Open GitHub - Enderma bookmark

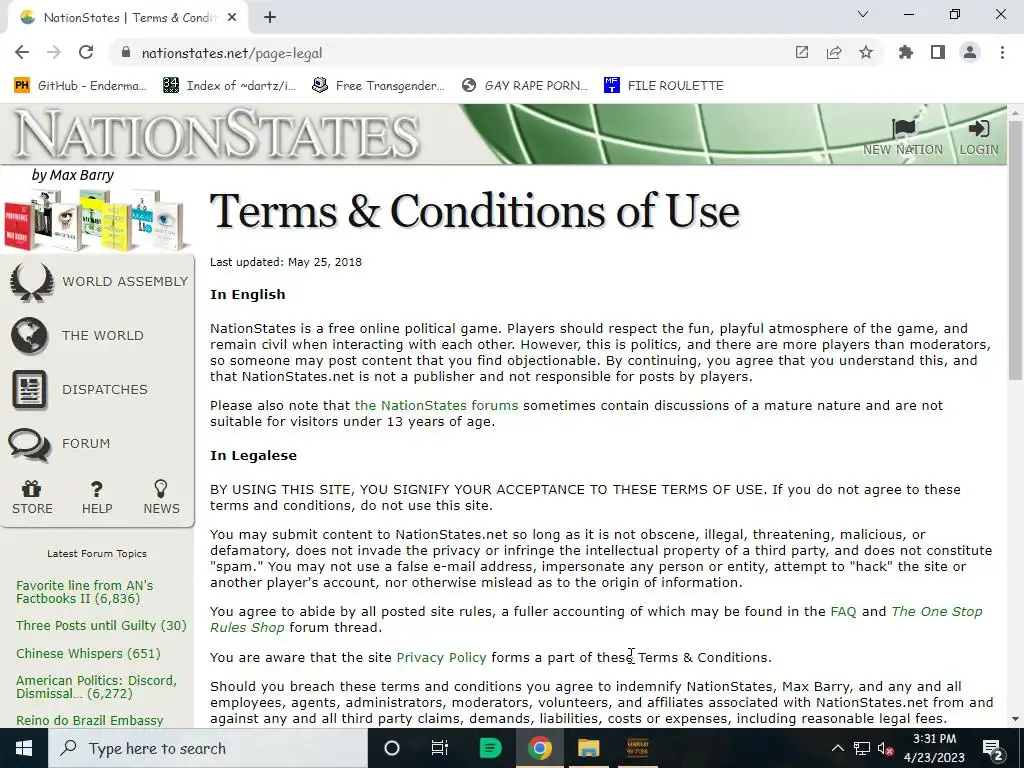(80, 86)
